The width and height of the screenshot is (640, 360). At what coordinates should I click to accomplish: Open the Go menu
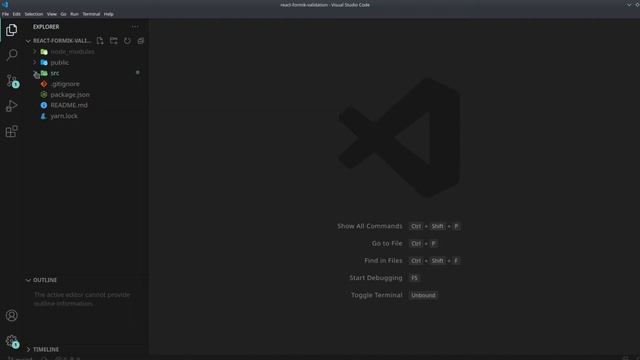63,14
